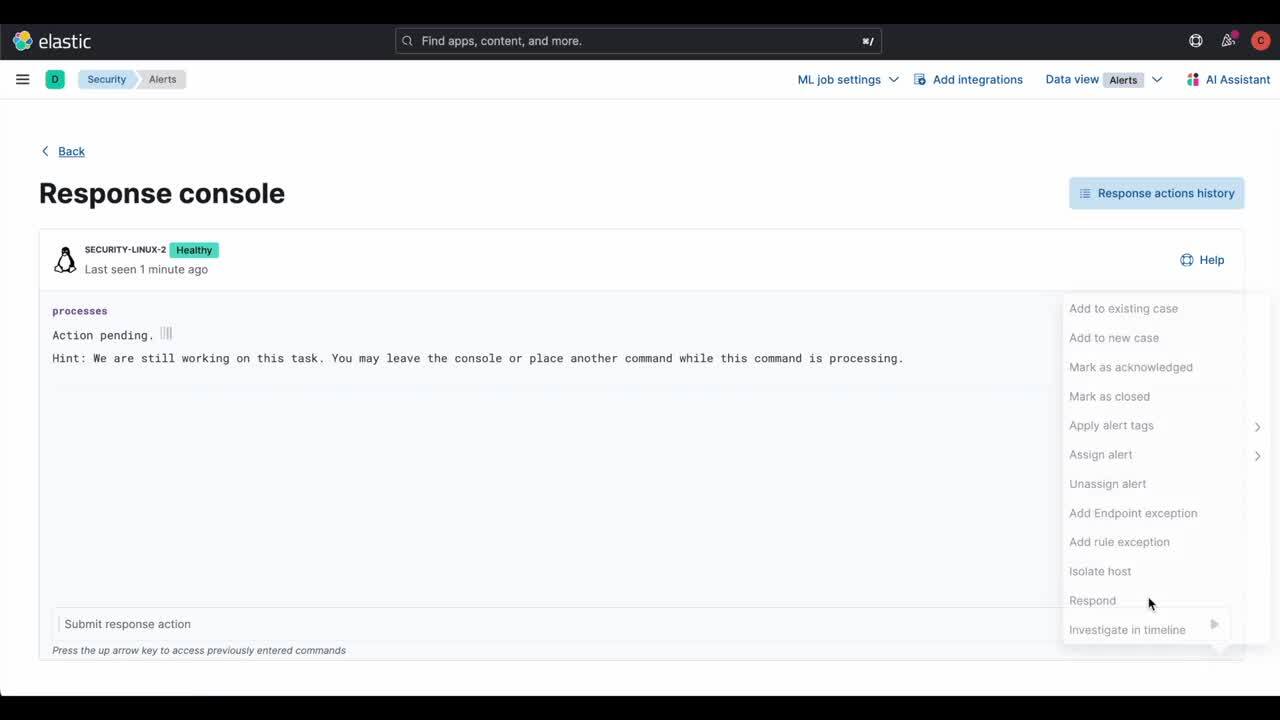This screenshot has width=1280, height=720.
Task: Click the search magnifier icon
Action: [407, 41]
